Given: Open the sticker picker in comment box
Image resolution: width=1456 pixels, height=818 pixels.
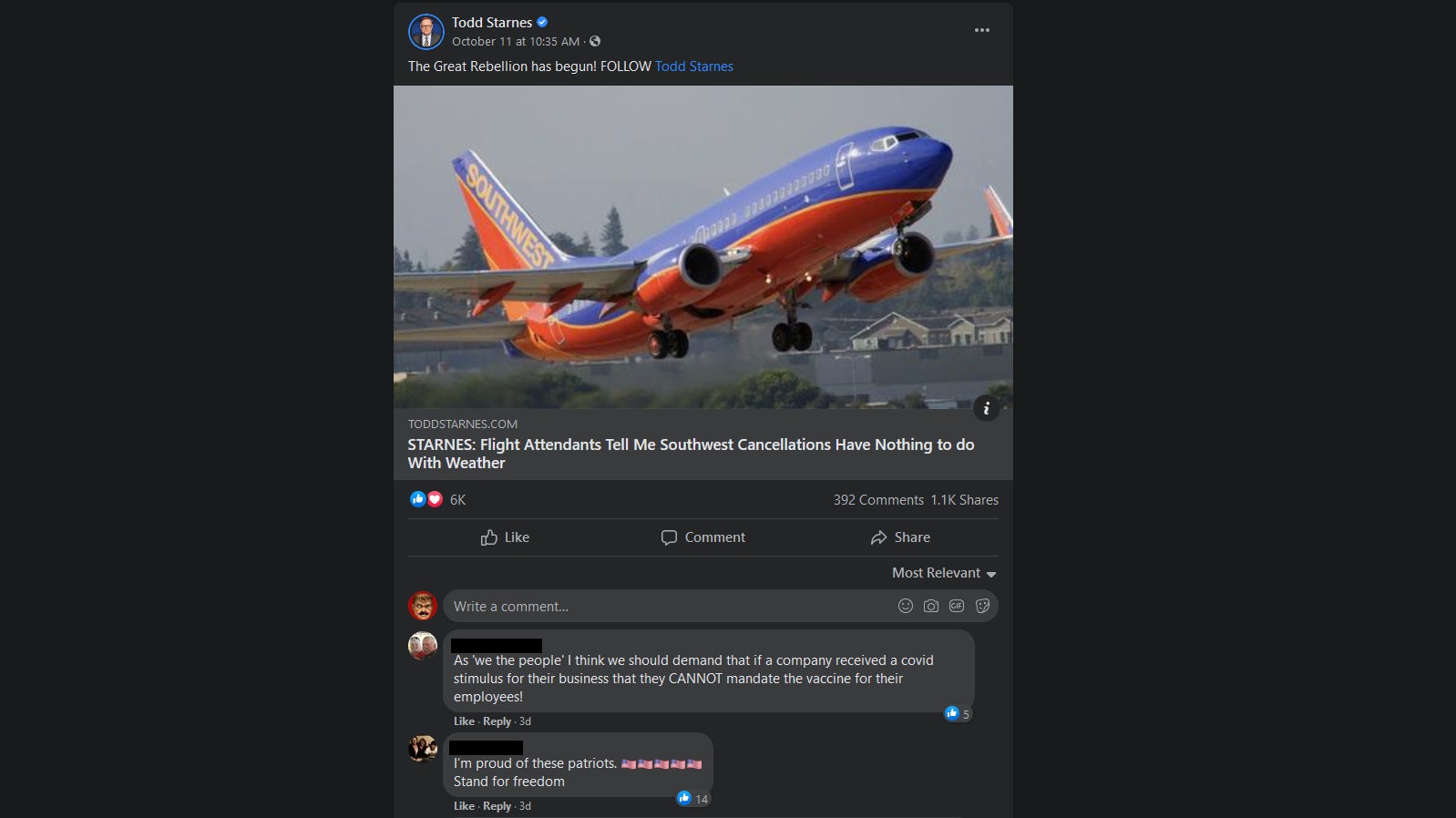Looking at the screenshot, I should (x=982, y=607).
